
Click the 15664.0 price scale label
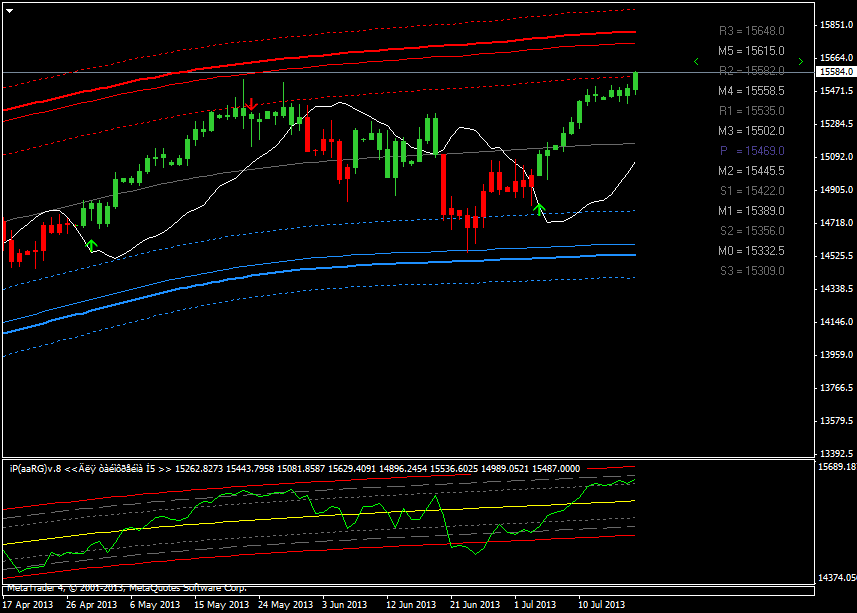(836, 57)
